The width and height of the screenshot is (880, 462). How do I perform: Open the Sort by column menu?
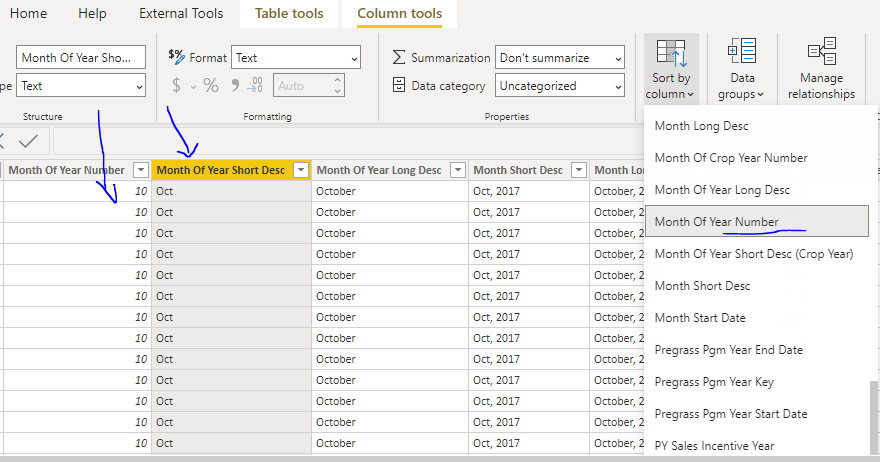[671, 69]
